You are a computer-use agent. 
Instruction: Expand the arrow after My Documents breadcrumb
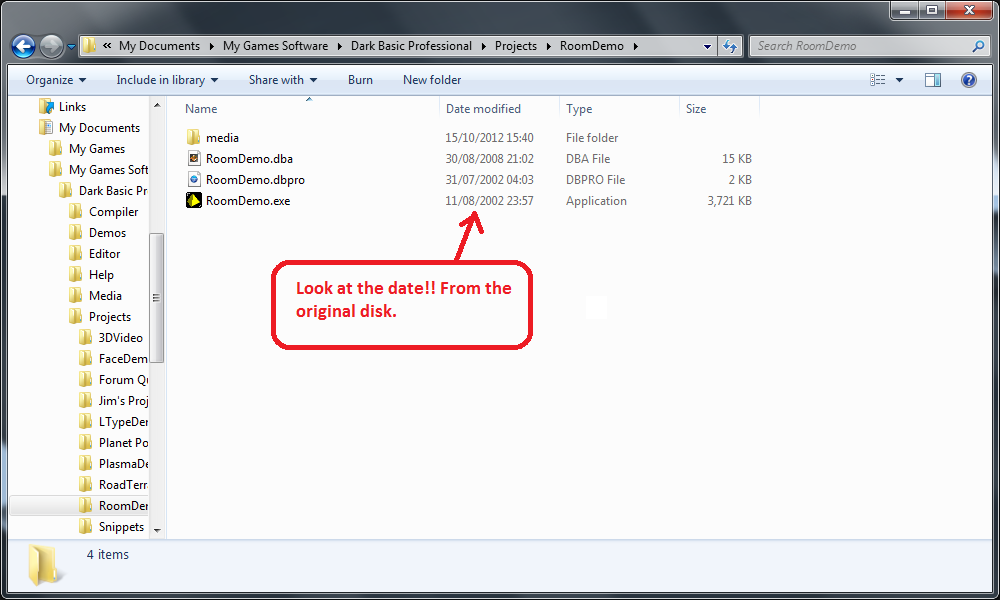(212, 46)
